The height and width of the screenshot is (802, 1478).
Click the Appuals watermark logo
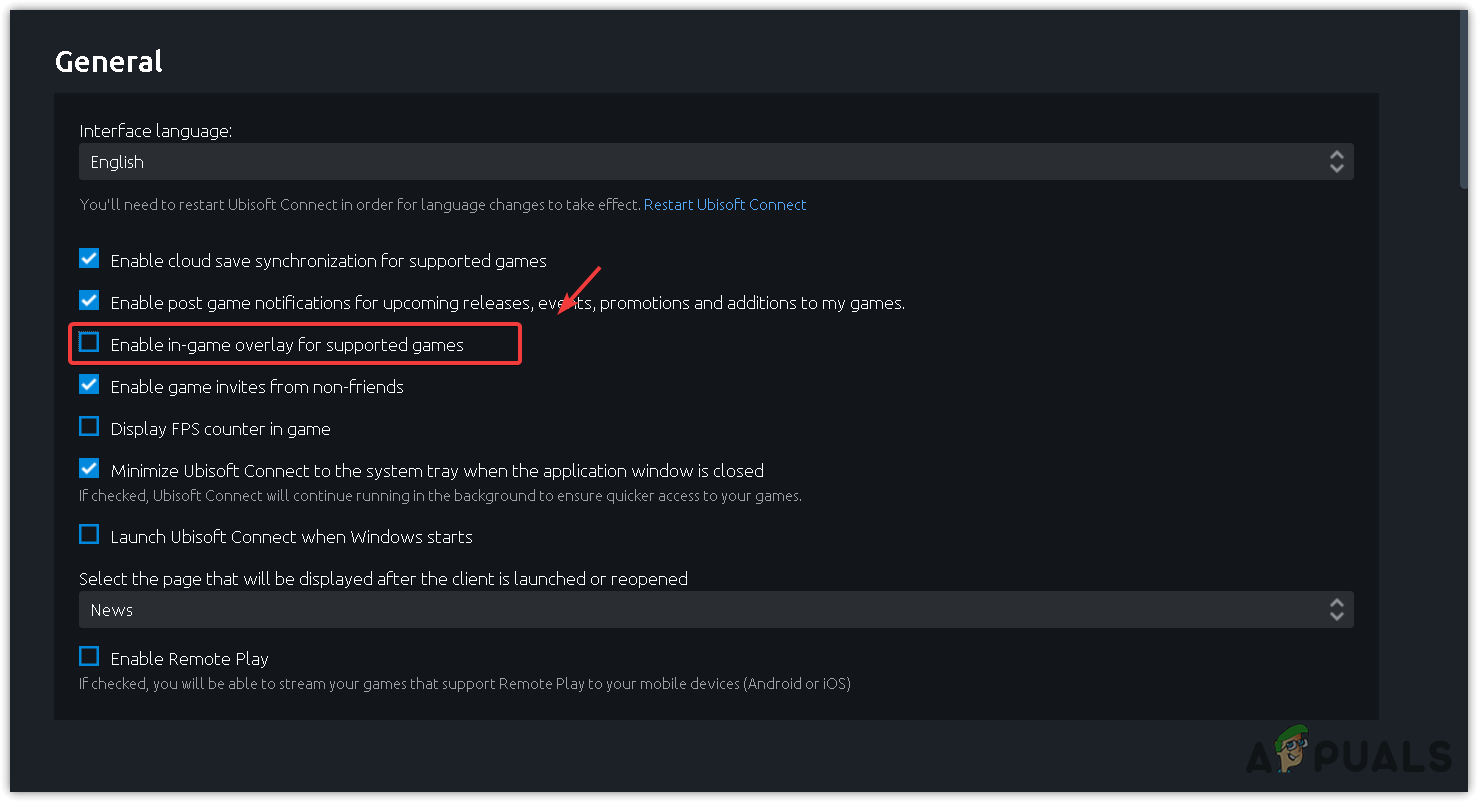click(x=1348, y=755)
